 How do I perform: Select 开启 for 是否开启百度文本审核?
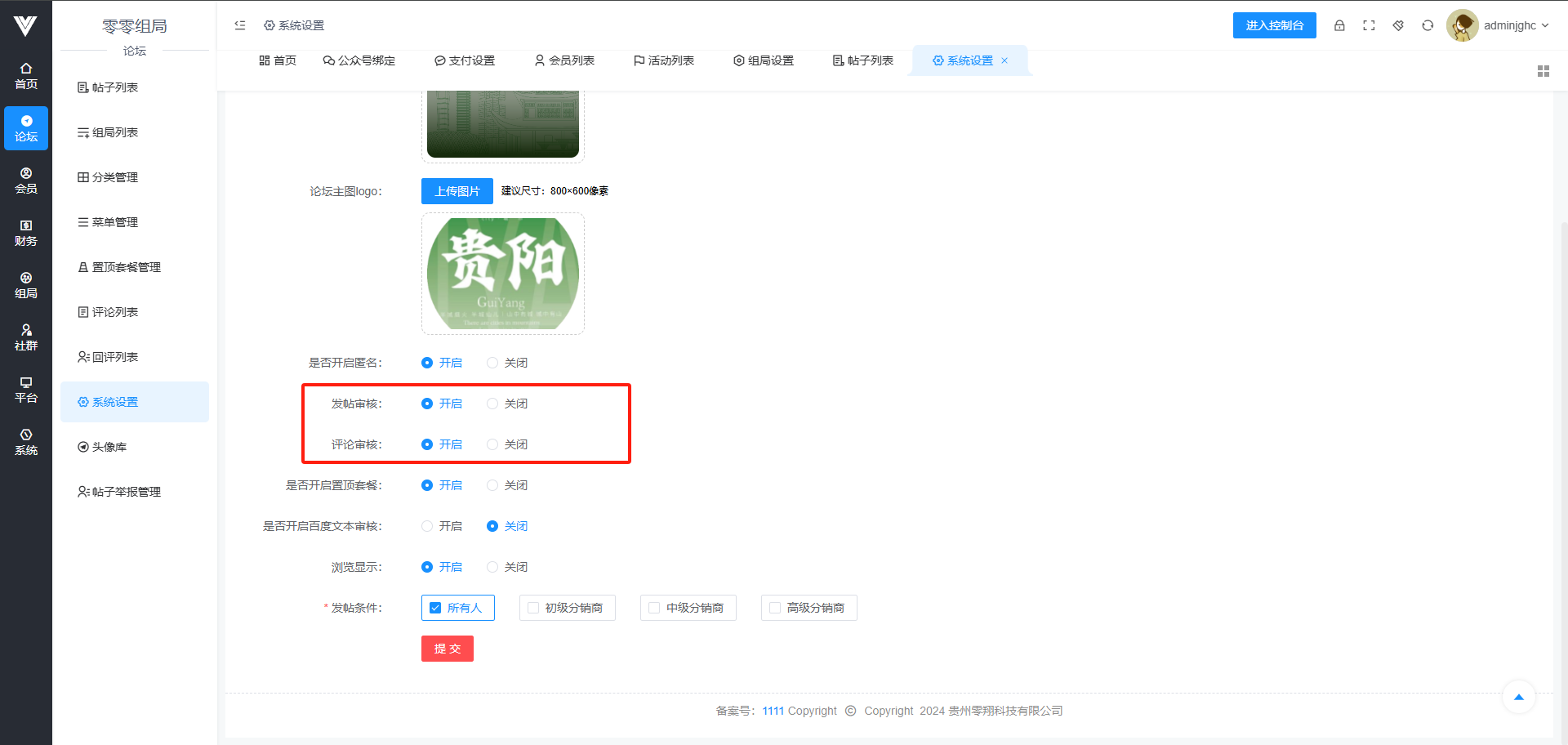click(x=427, y=526)
